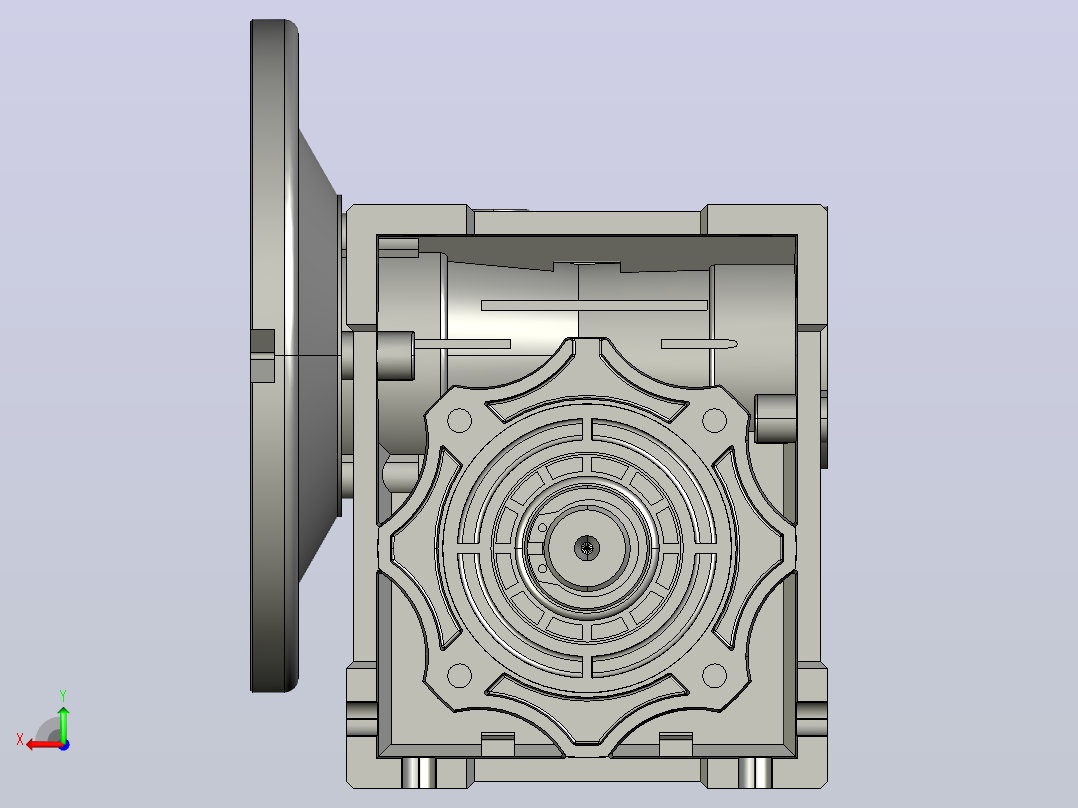Screen dimensions: 1078x808
Task: Select the large round motor flange disc
Action: coord(274,356)
